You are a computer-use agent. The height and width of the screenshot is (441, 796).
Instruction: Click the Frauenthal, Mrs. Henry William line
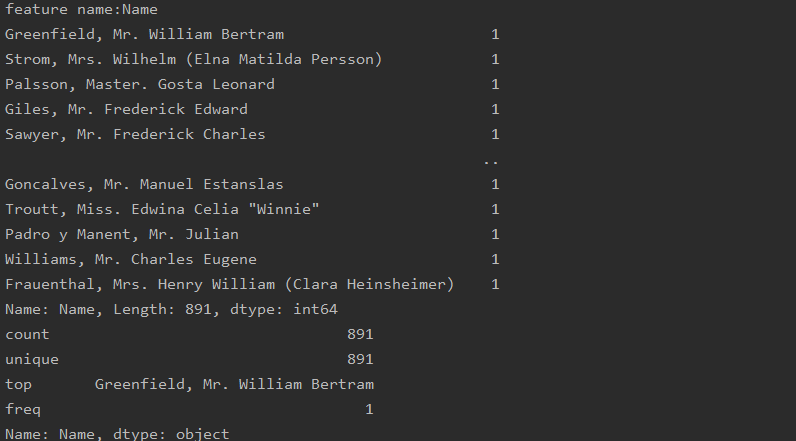[x=229, y=284]
